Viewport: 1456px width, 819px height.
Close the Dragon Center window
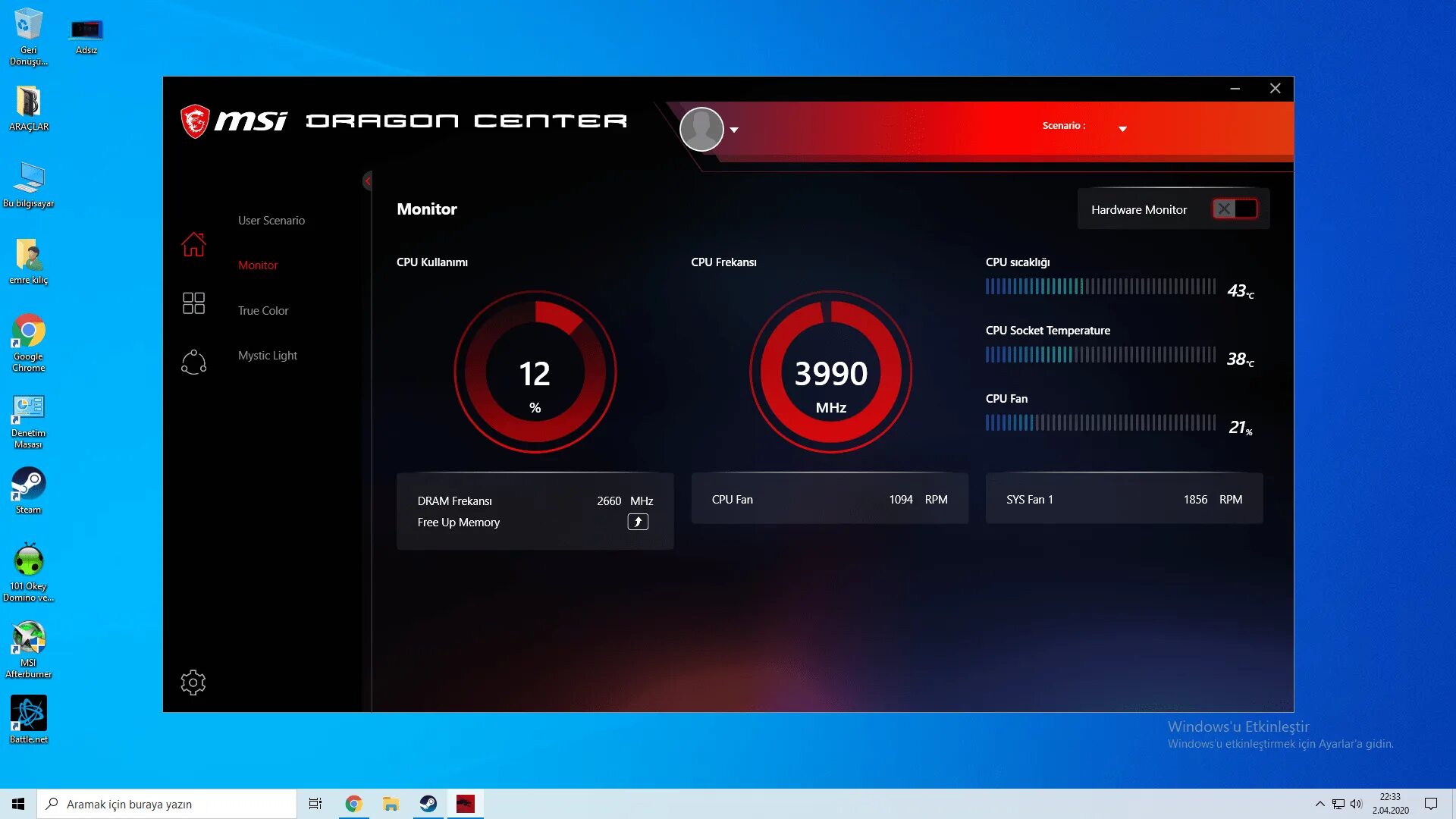pos(1275,89)
